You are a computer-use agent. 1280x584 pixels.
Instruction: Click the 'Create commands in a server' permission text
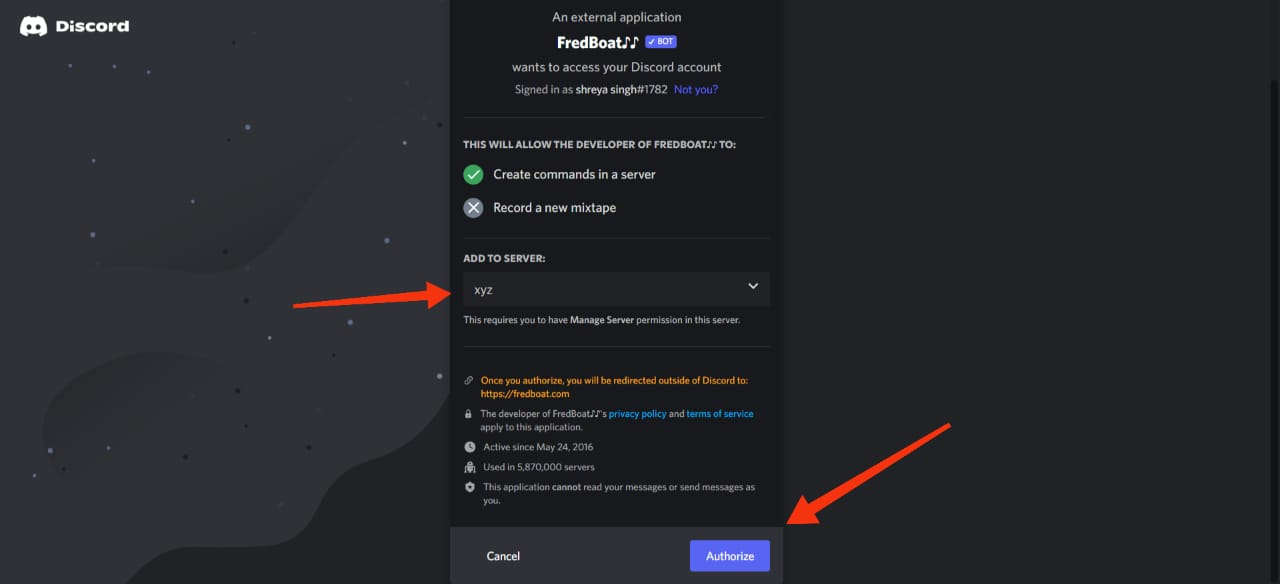(x=574, y=174)
